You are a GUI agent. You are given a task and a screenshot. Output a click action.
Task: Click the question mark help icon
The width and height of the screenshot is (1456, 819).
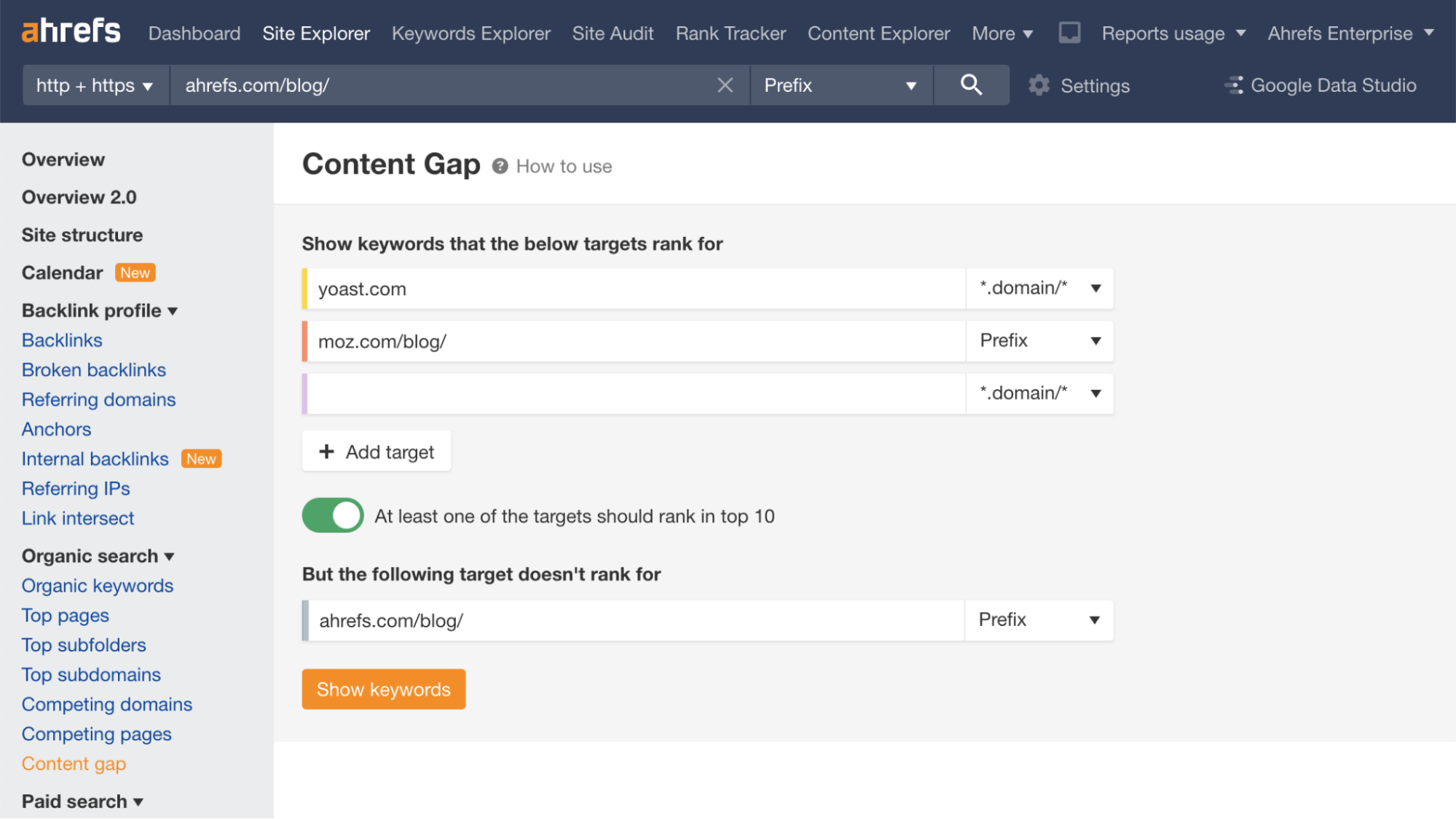[500, 166]
